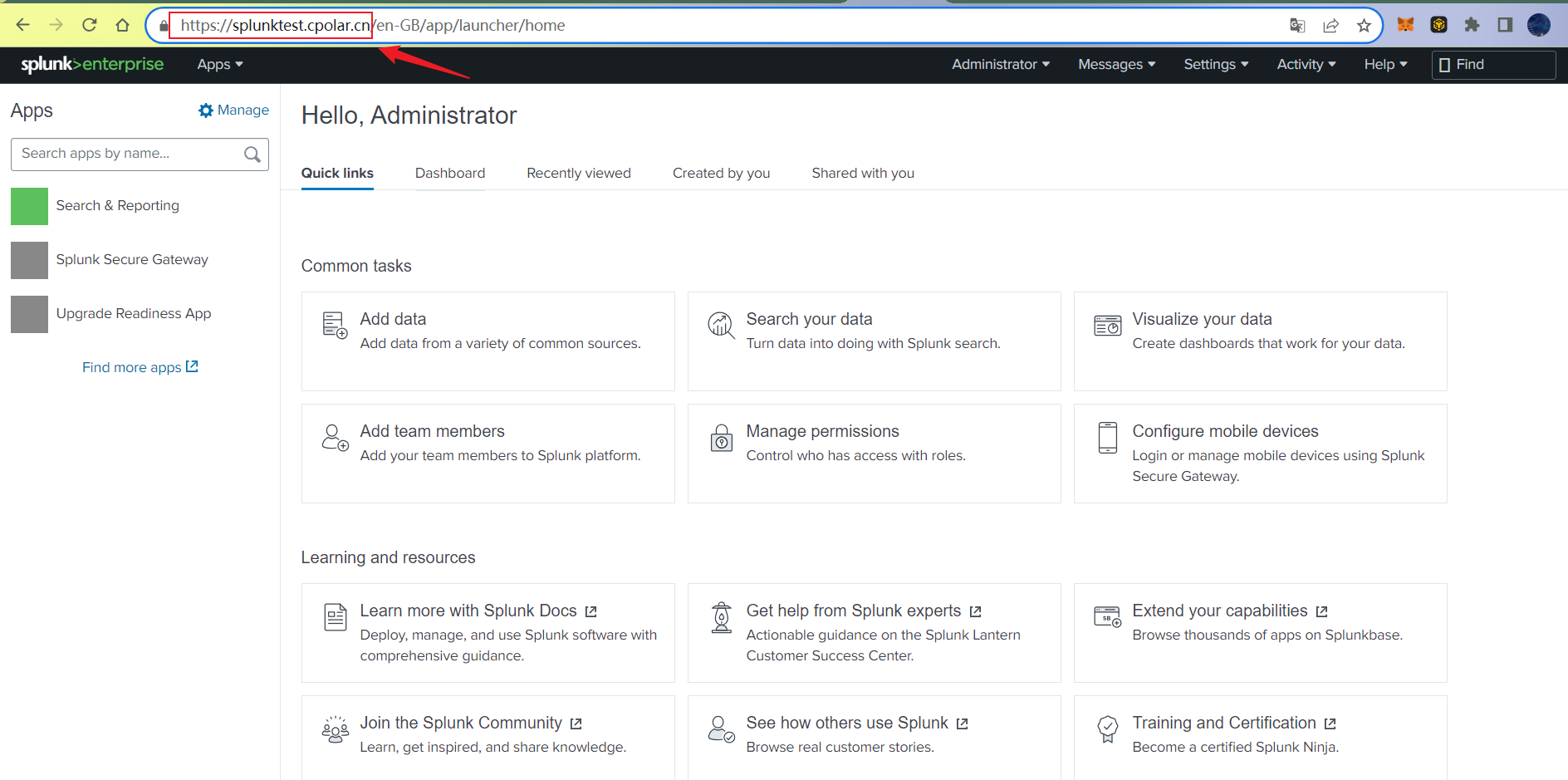Viewport: 1568px width, 780px height.
Task: Click the Find more apps link
Action: [x=140, y=367]
